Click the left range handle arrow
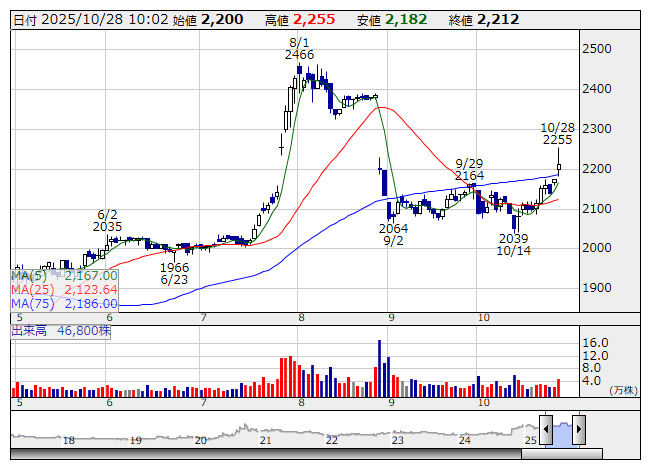 [x=546, y=429]
